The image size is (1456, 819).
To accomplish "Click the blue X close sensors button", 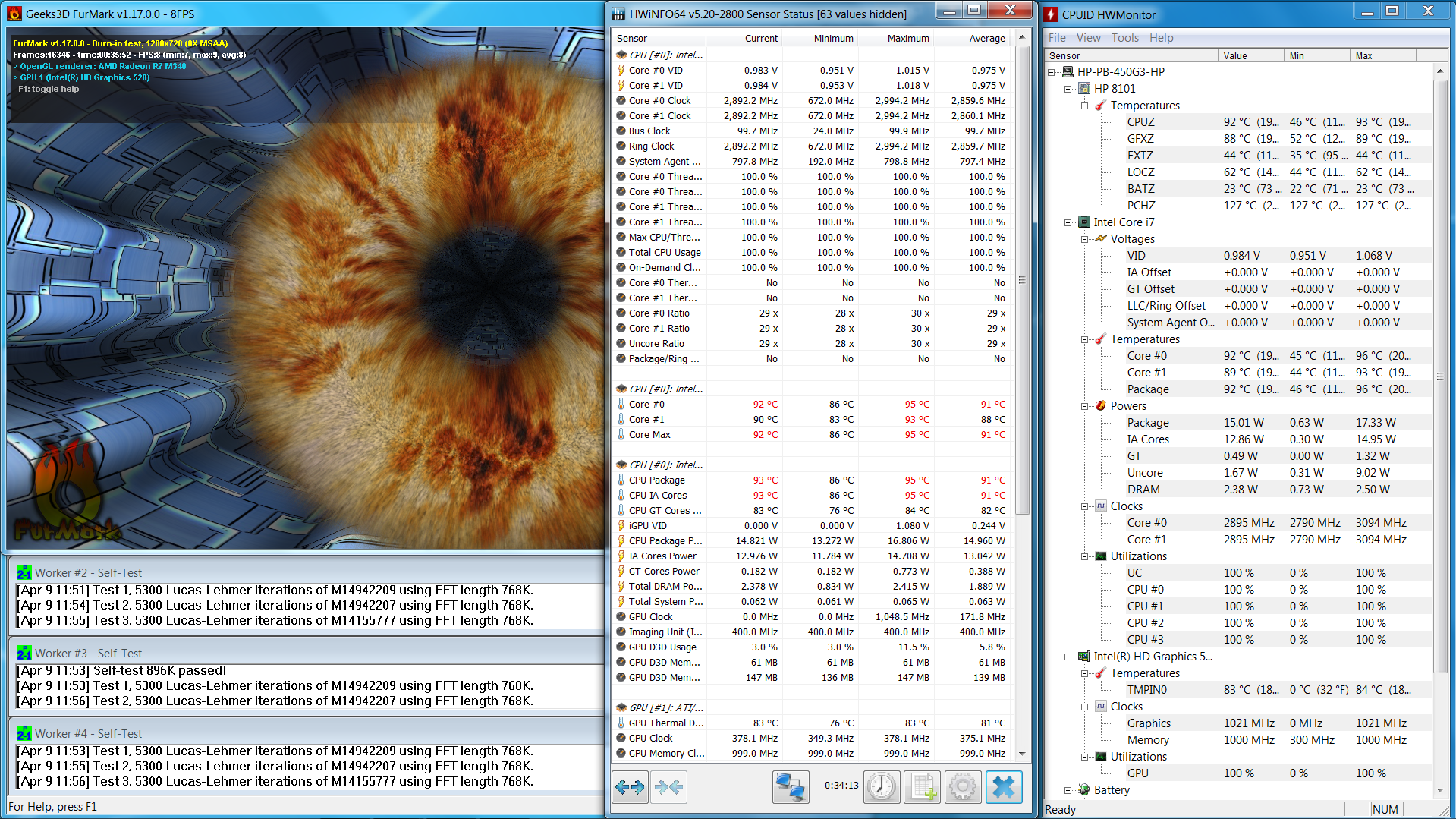I will pos(1004,787).
